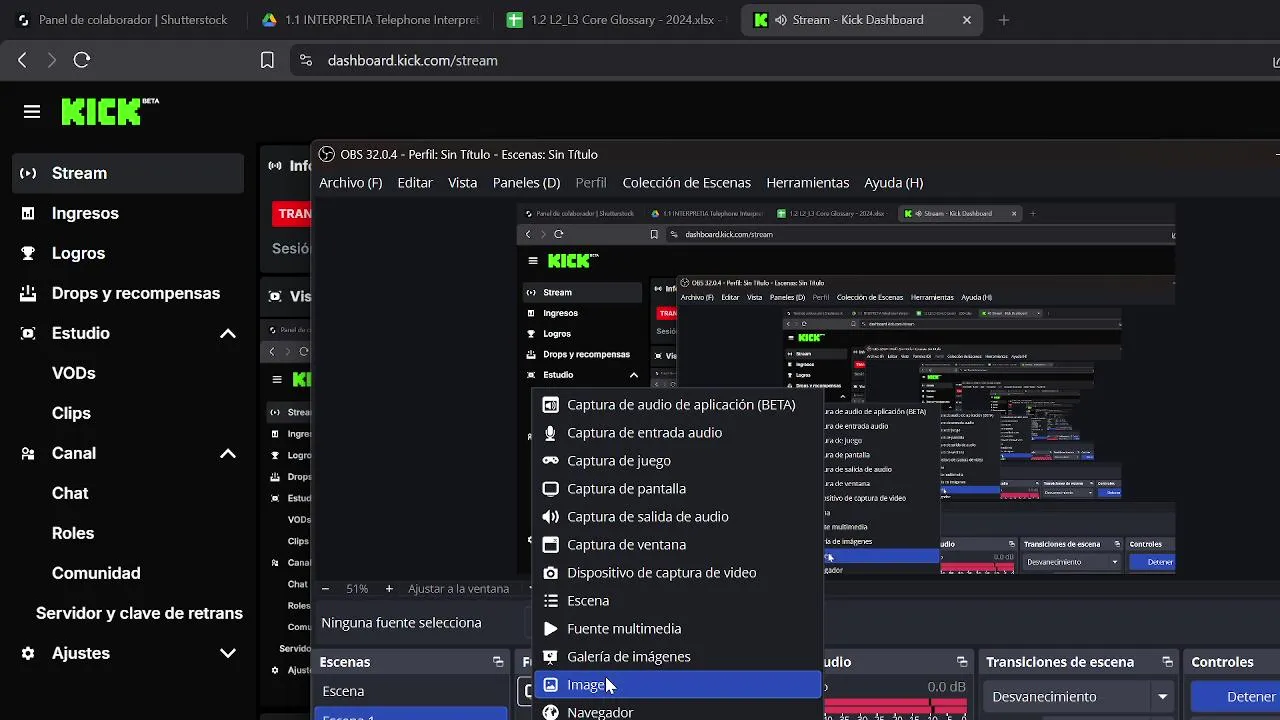Reload the dashboard.kick.com page
This screenshot has width=1280, height=720.
point(82,60)
